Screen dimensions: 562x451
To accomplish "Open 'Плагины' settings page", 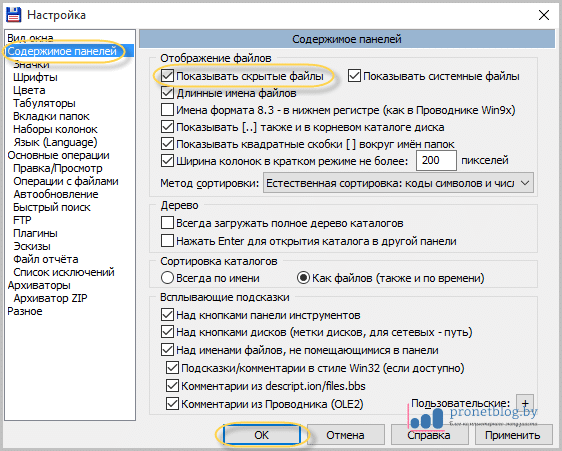I will pyautogui.click(x=35, y=233).
